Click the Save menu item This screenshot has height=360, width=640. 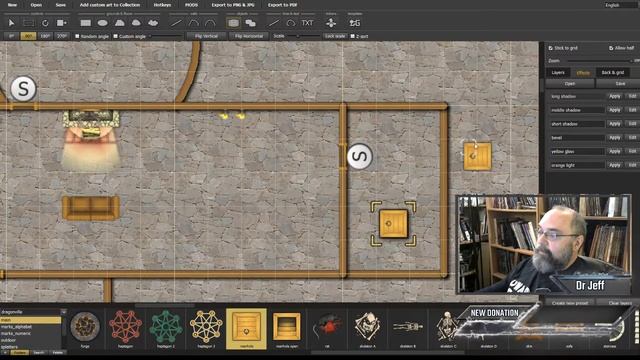(60, 5)
